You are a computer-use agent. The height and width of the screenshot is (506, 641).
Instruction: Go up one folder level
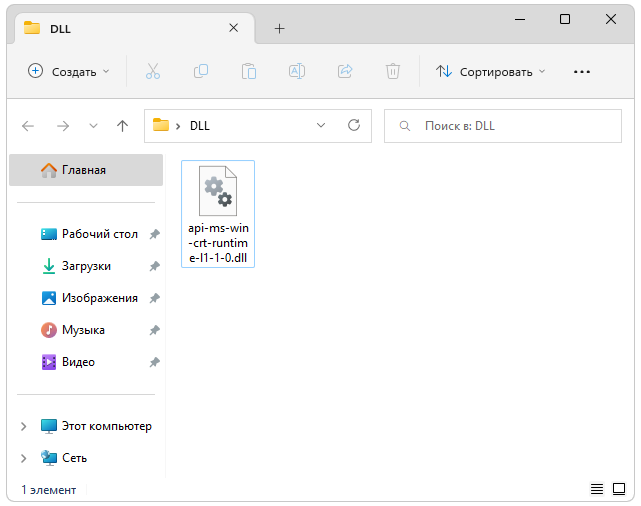tap(122, 126)
